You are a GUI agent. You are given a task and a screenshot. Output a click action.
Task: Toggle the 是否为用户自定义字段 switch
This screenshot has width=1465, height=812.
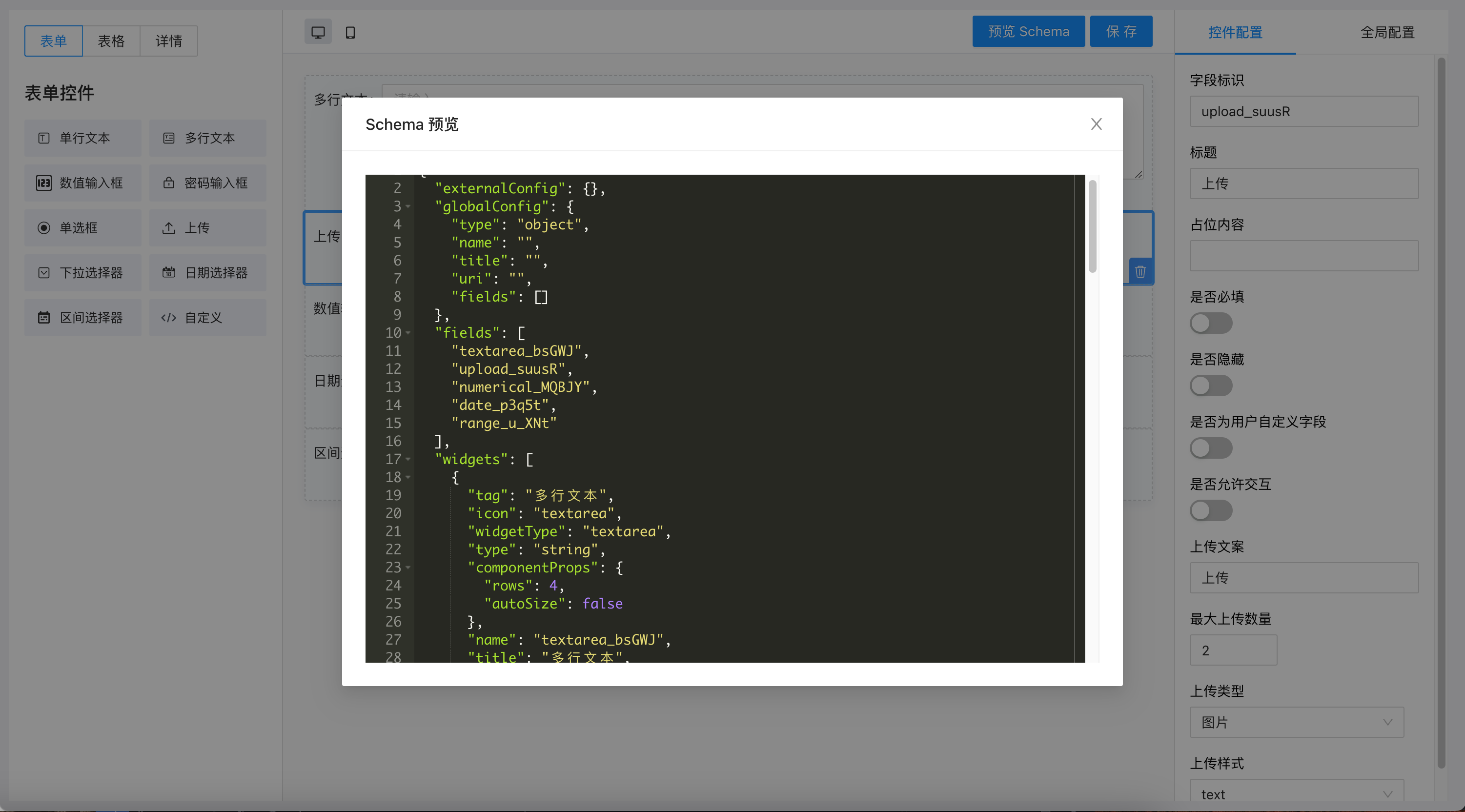point(1211,448)
